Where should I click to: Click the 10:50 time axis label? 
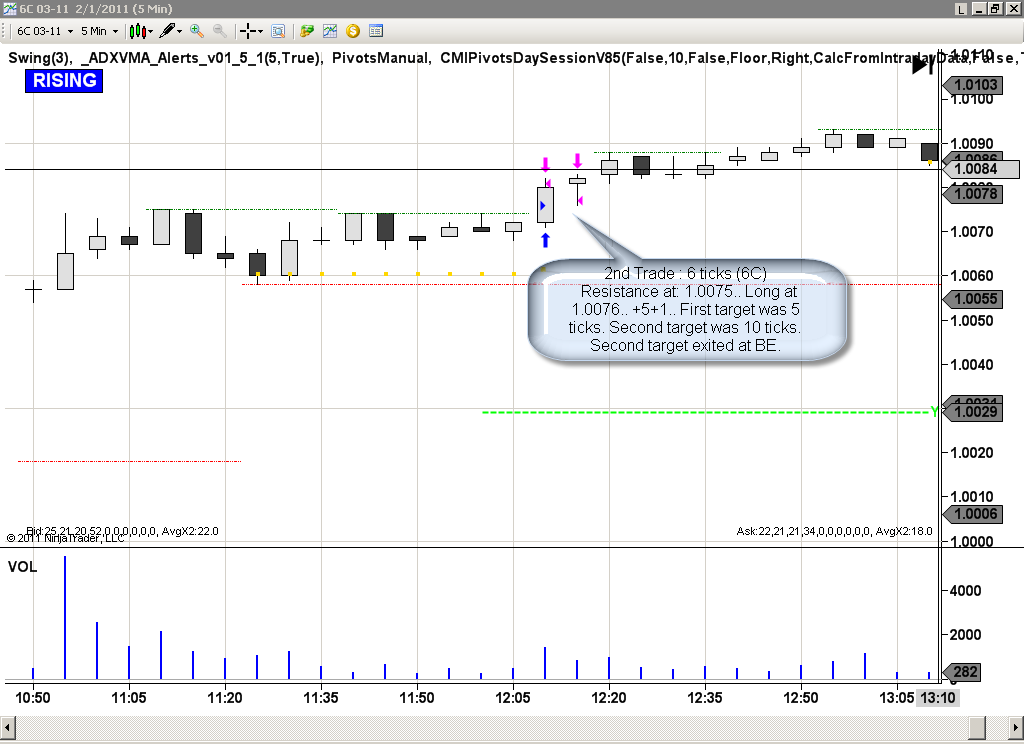coord(33,698)
